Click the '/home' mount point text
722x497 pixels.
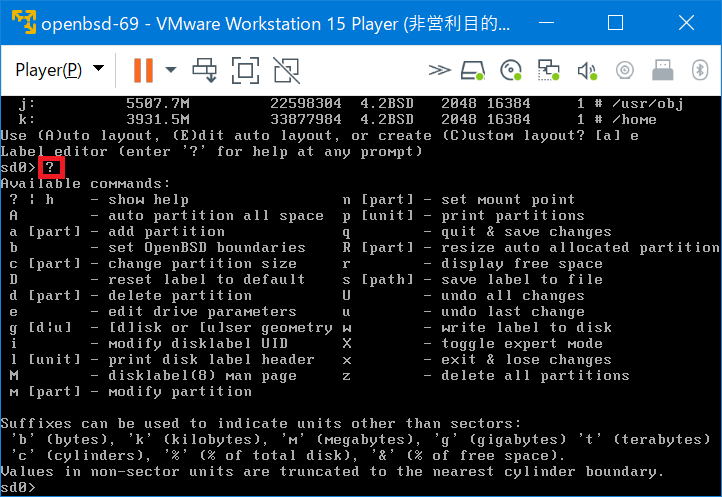click(x=634, y=120)
